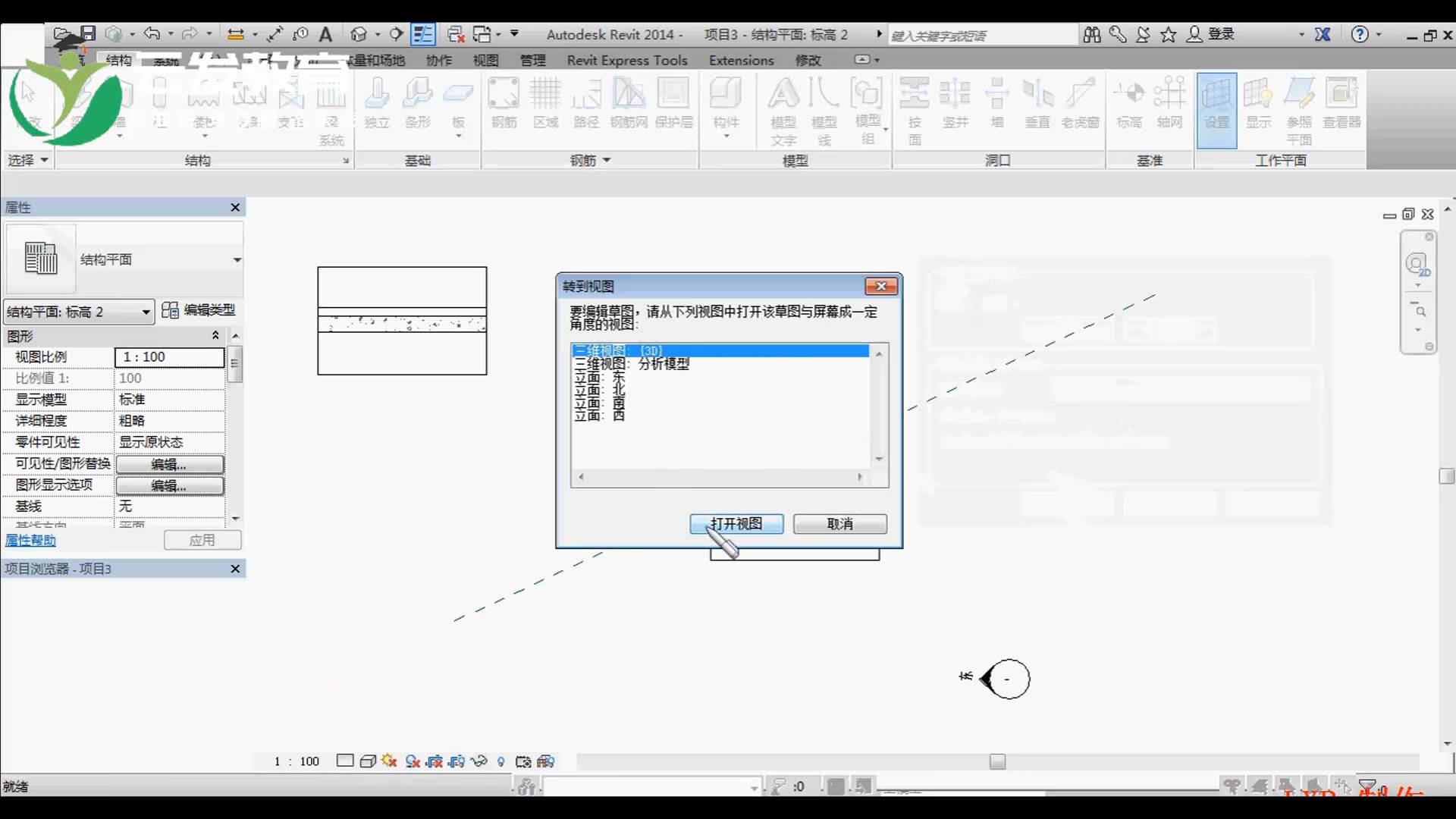Click 取消 to cancel the dialog
Image resolution: width=1456 pixels, height=819 pixels.
coord(839,524)
